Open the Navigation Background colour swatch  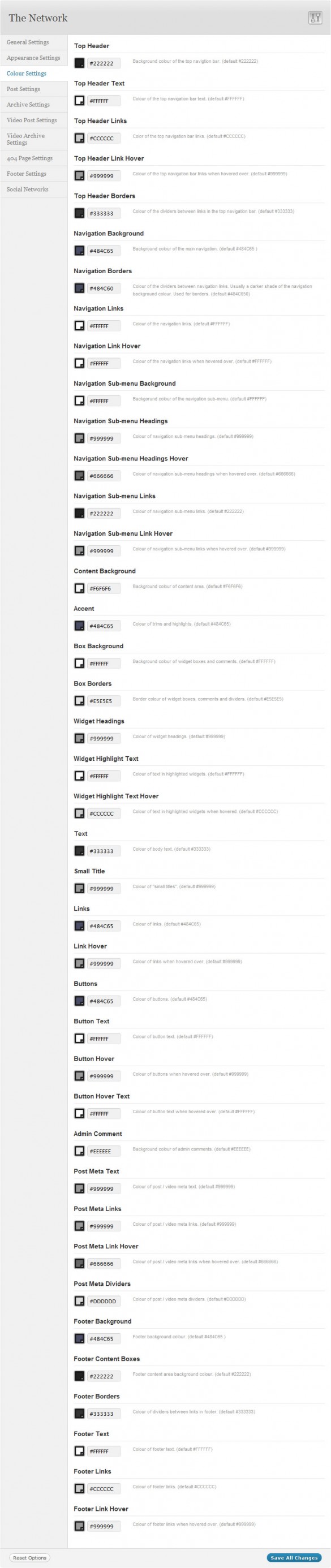79,250
